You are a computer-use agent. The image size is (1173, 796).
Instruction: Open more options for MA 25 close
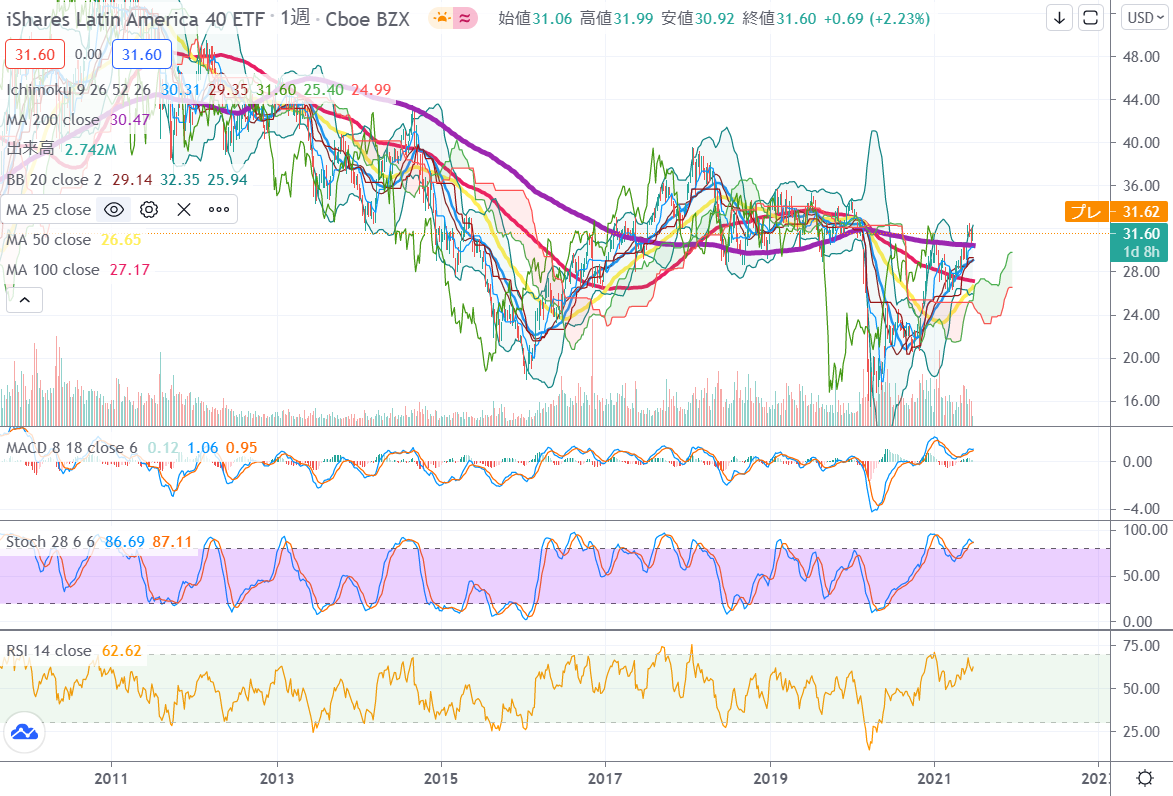[x=219, y=209]
